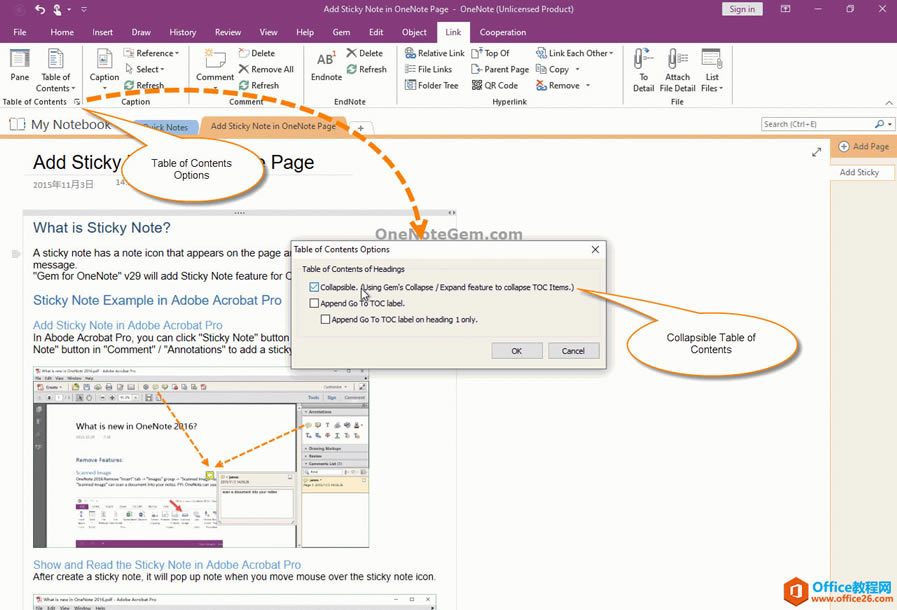Click the Acrobat screenshot image in note
This screenshot has width=897, height=610.
[201, 457]
